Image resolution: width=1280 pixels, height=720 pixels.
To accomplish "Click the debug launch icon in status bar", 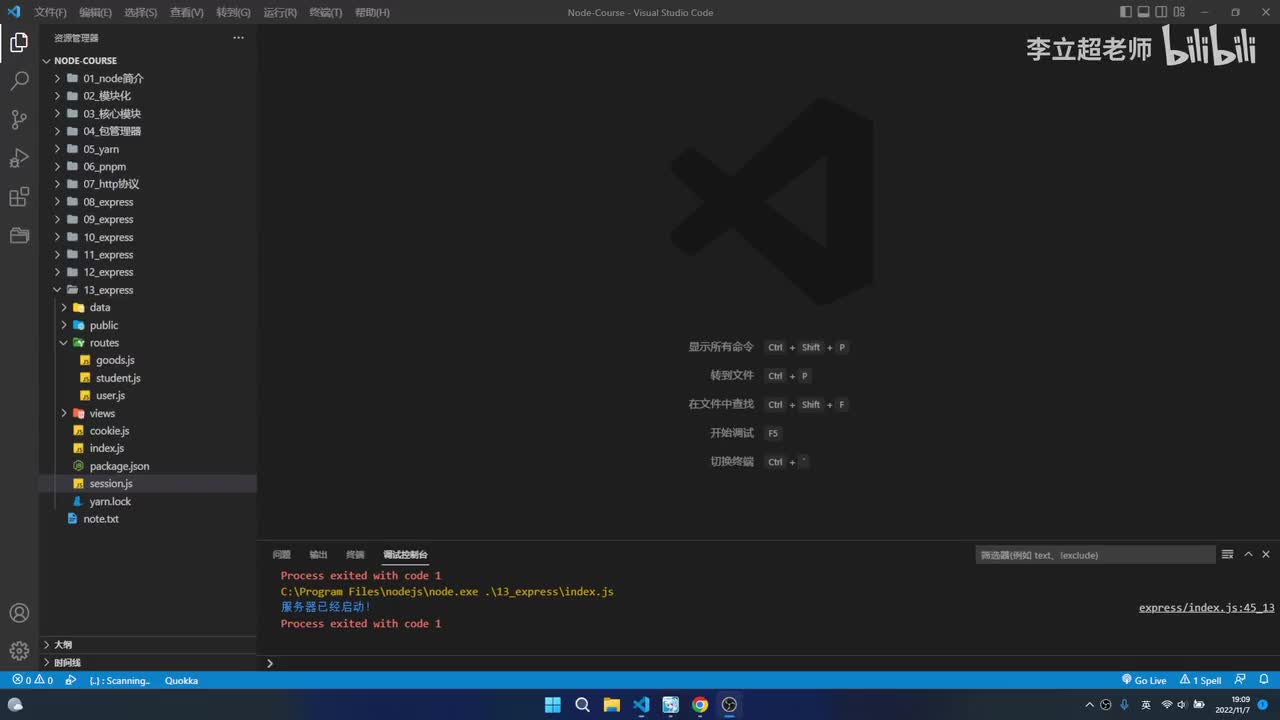I will 71,680.
